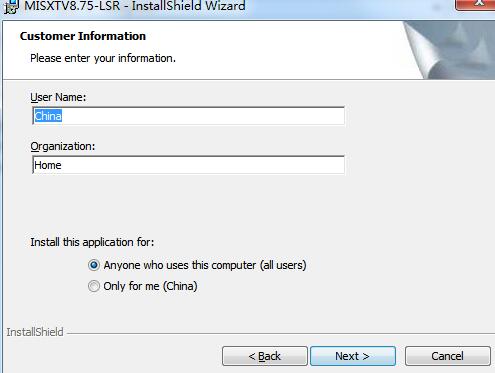Click the installer icon in title bar
Image resolution: width=495 pixels, height=373 pixels.
point(12,7)
